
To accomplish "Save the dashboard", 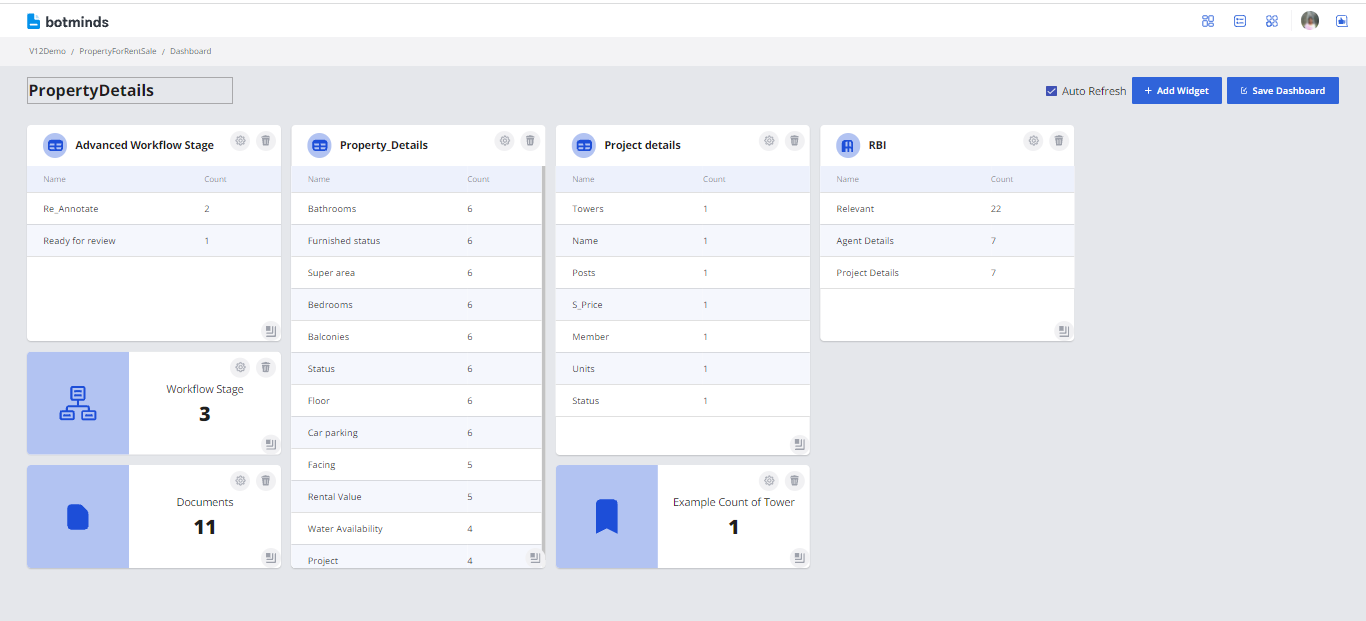I will point(1282,91).
